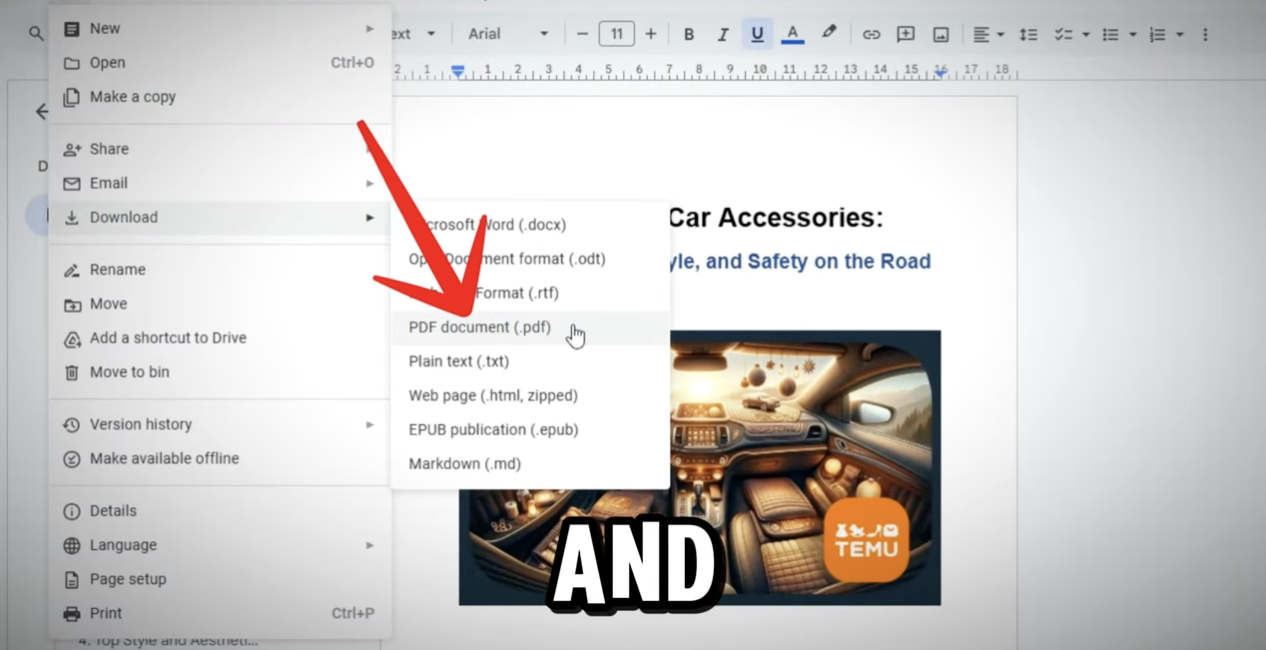Choose PDF document (.pdf) download option
This screenshot has width=1266, height=650.
pyautogui.click(x=480, y=327)
